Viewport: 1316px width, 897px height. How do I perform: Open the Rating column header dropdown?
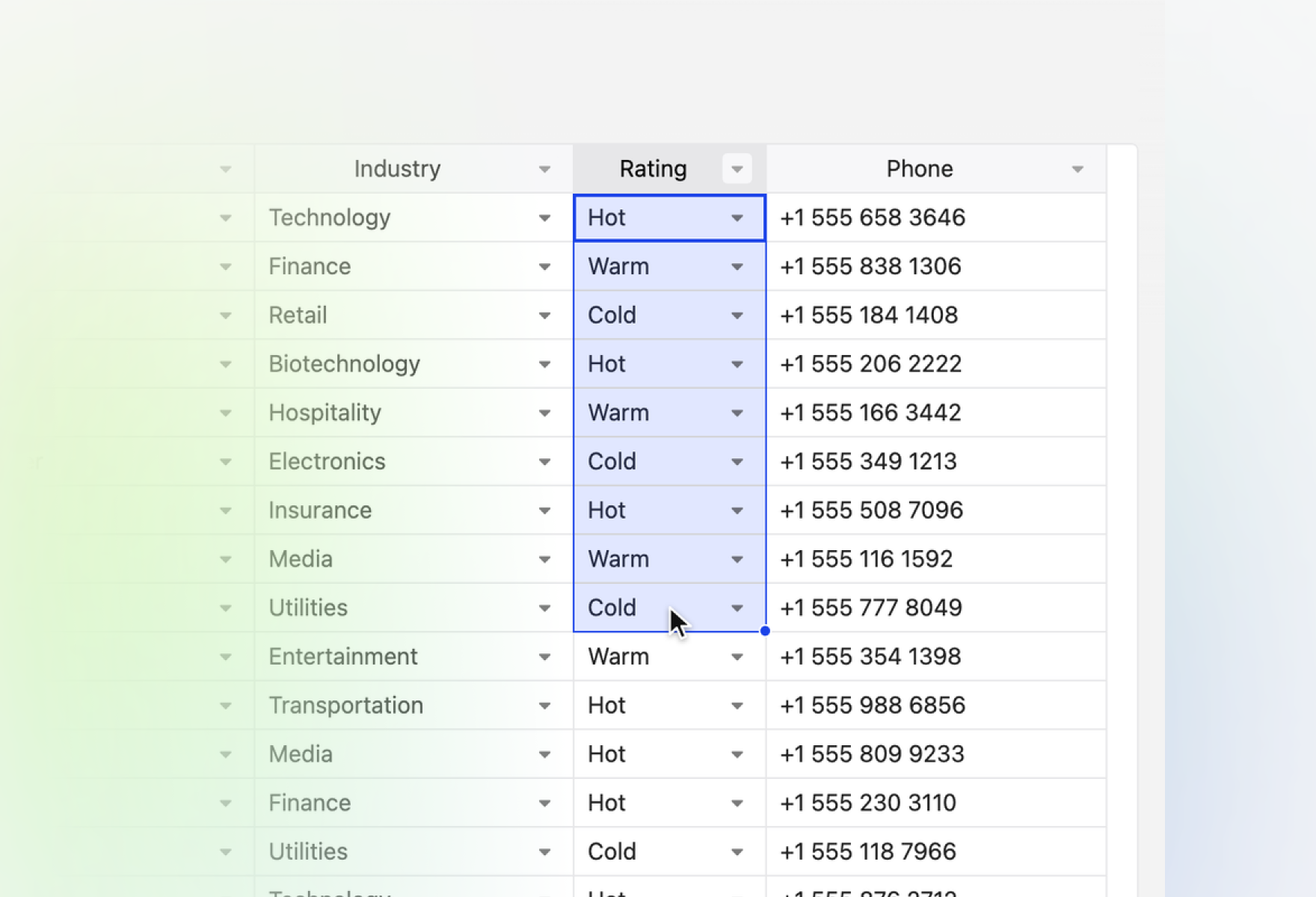click(x=737, y=169)
